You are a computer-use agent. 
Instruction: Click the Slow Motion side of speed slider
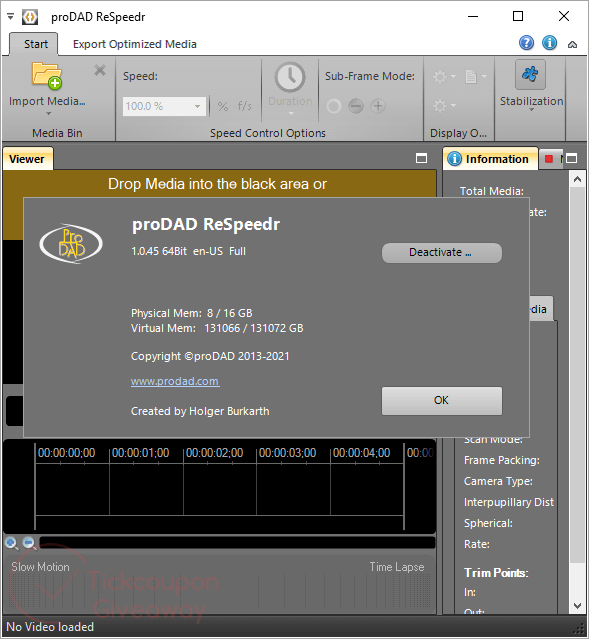tap(40, 567)
